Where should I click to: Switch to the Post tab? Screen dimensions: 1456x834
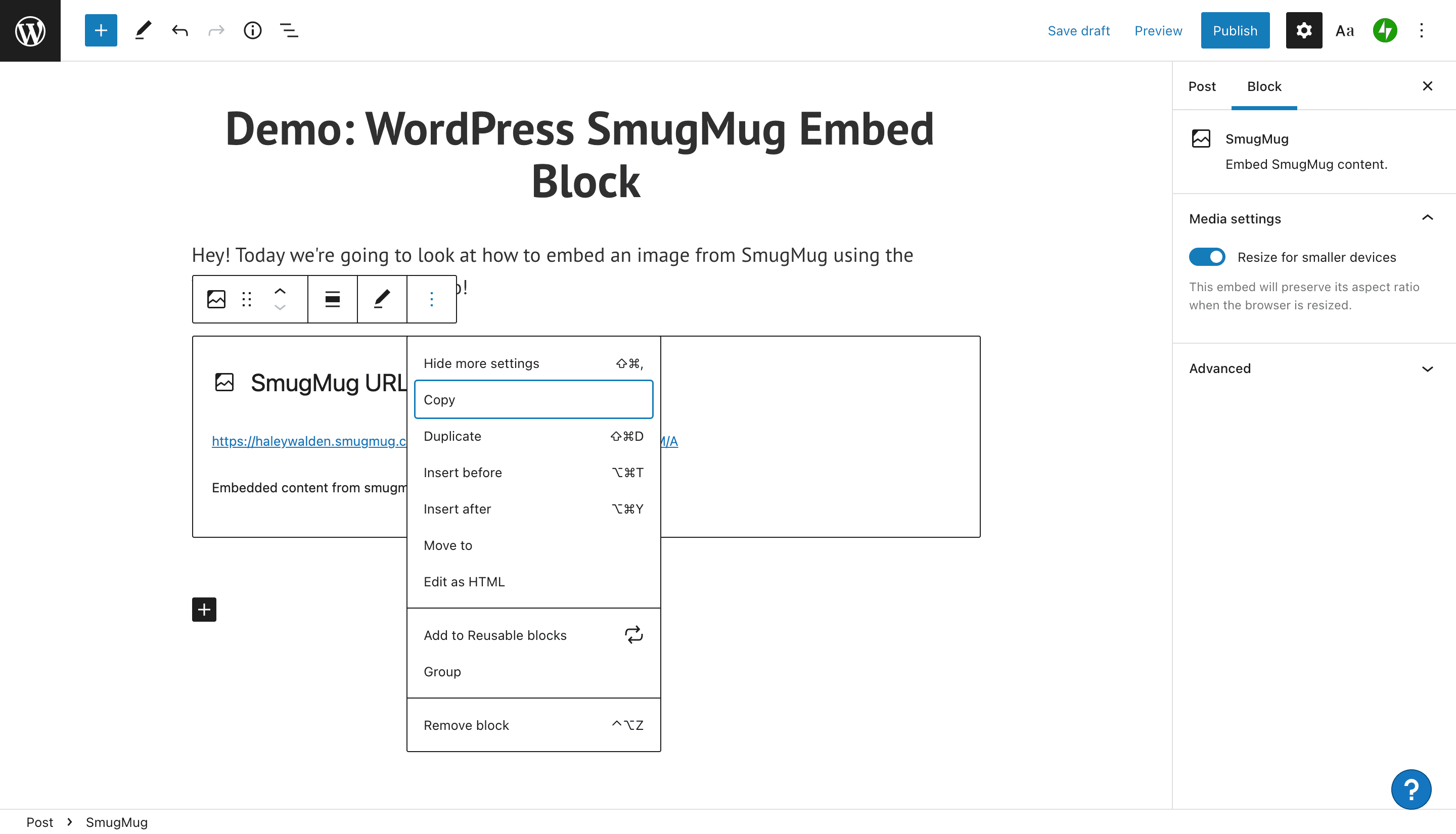1202,86
